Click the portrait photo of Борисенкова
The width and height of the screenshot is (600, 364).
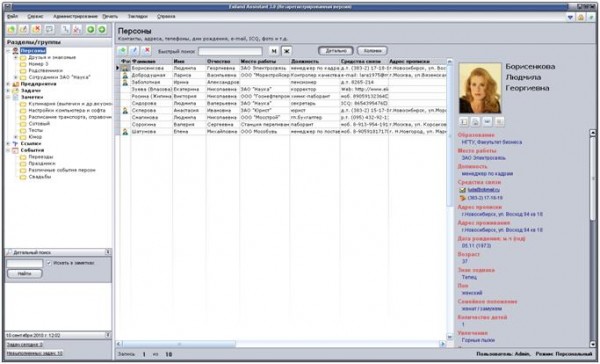(480, 88)
